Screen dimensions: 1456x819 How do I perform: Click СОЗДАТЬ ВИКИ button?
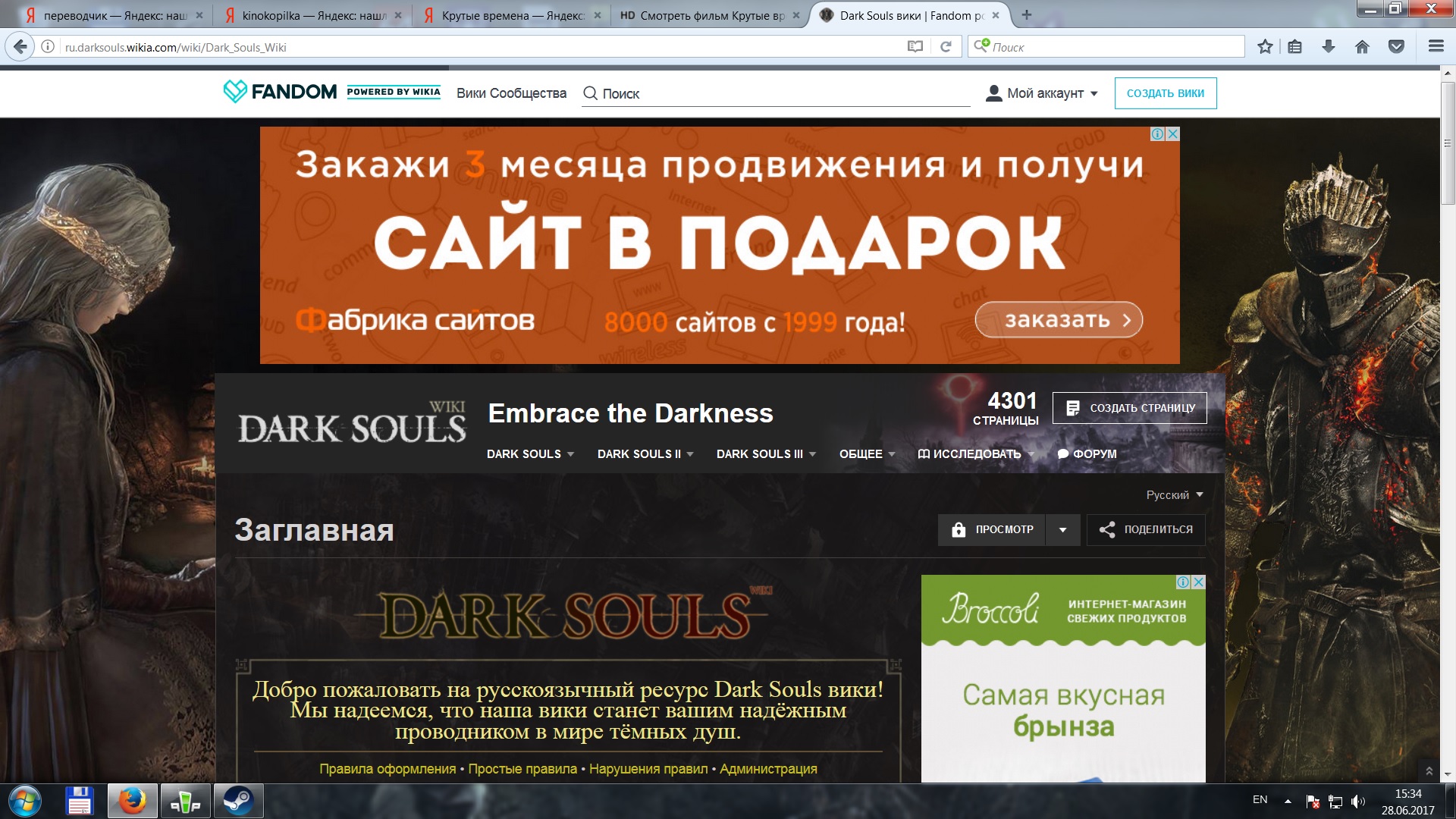click(x=1166, y=93)
